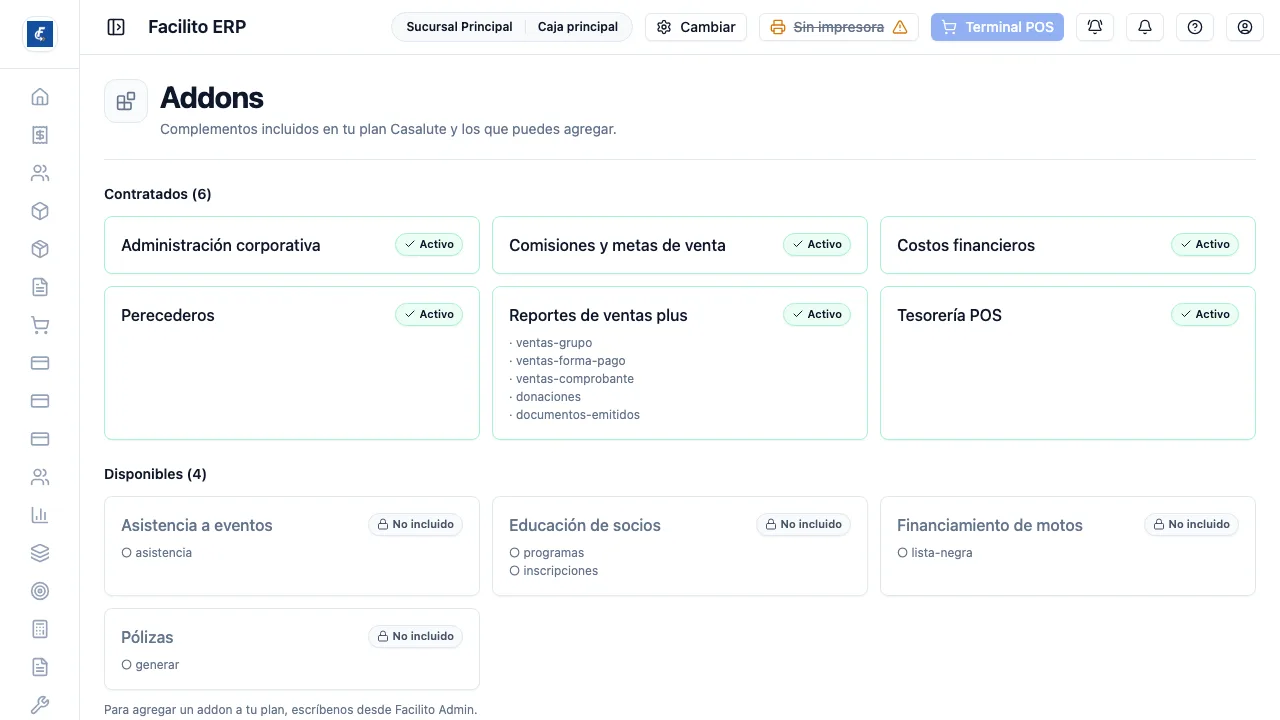
Task: Click the Pólizas addon title
Action: 147,637
